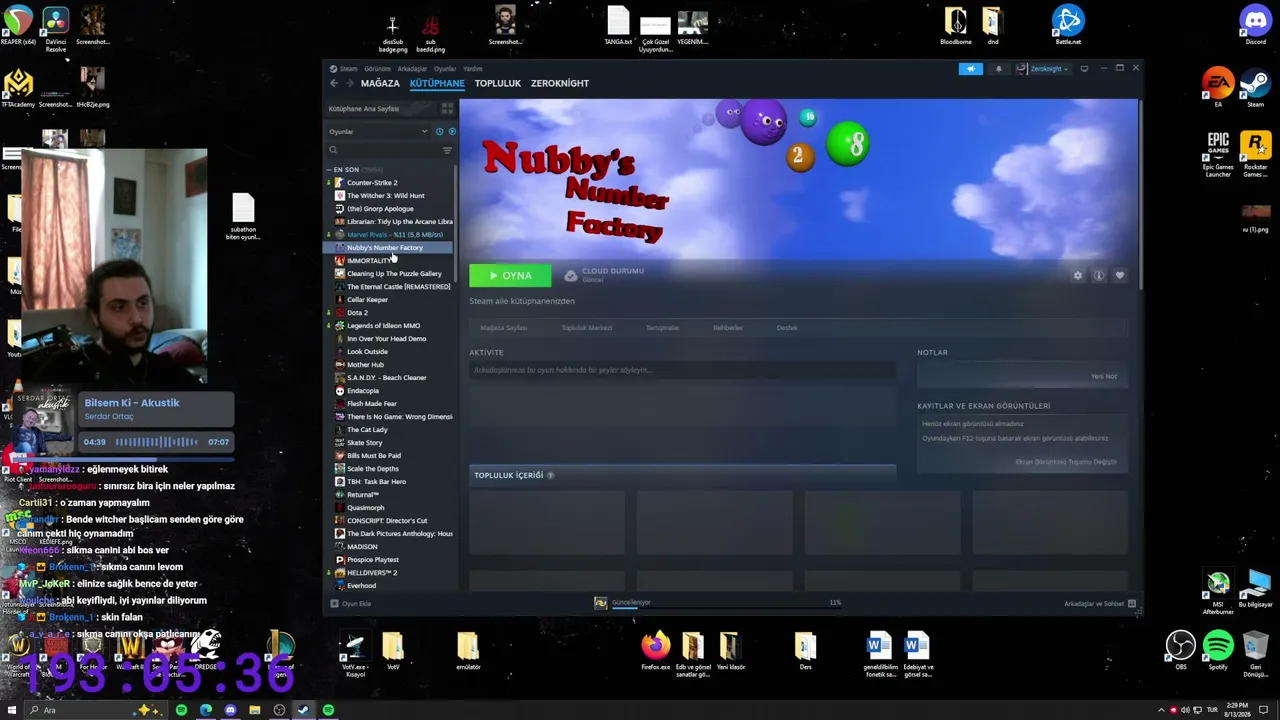
Task: Open the Arkadaşlar menu
Action: point(412,69)
